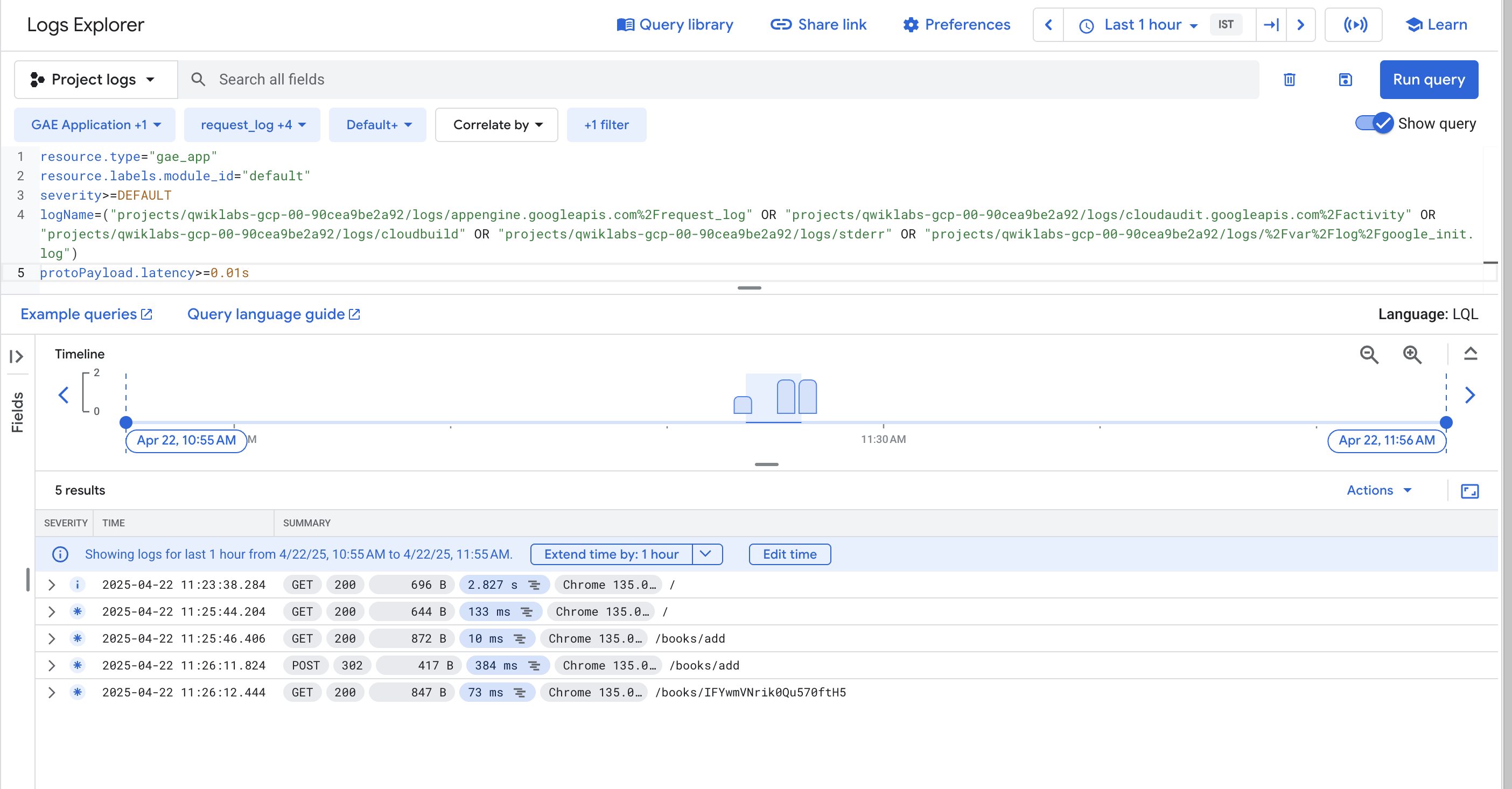Click query line 5 protoPayload.latency

click(x=144, y=273)
